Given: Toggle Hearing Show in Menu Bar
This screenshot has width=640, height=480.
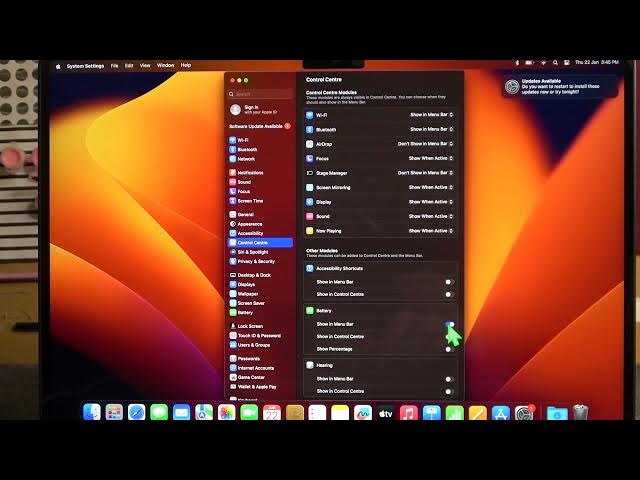Looking at the screenshot, I should 449,379.
